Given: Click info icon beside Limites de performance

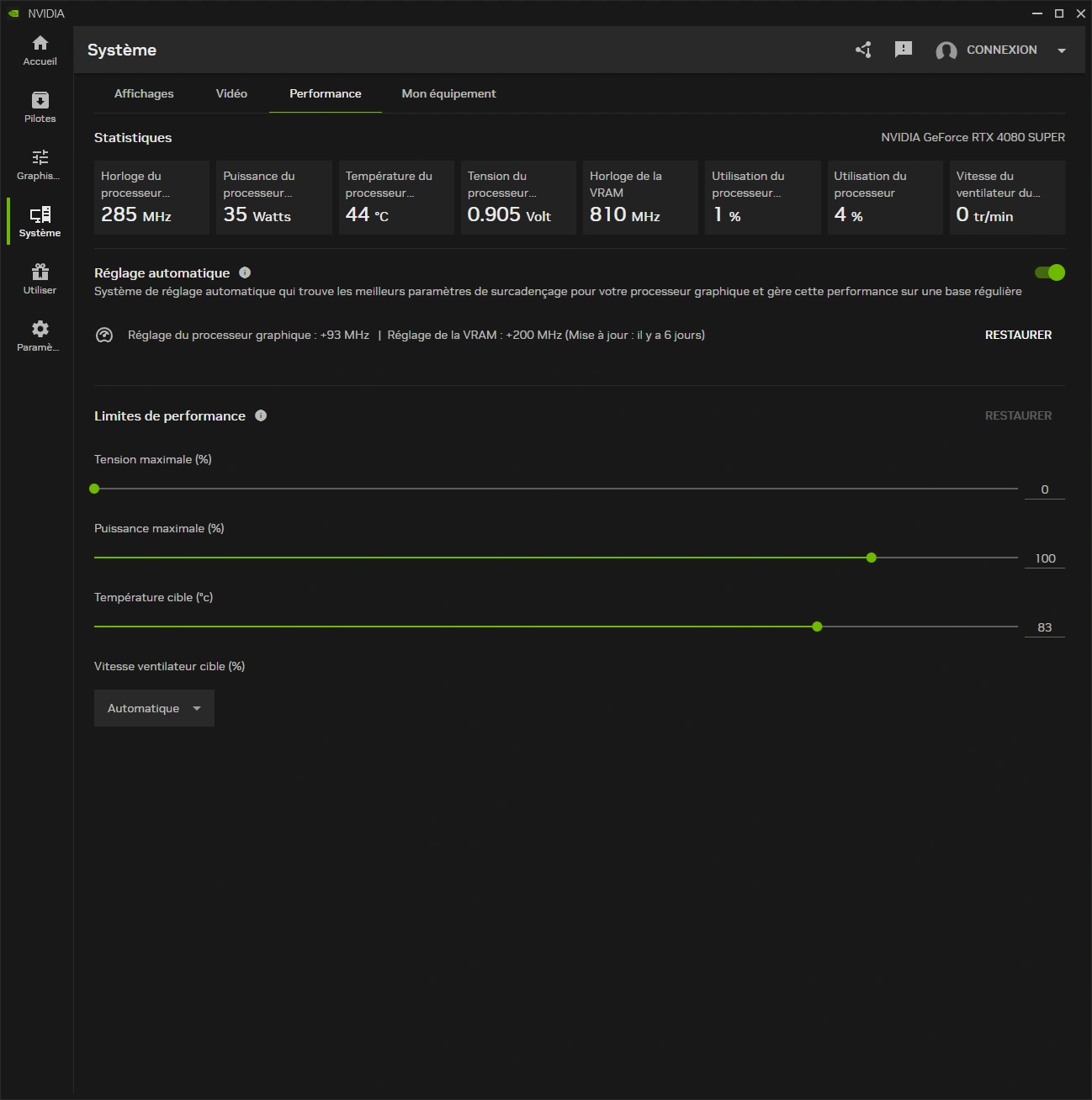Looking at the screenshot, I should (x=261, y=415).
